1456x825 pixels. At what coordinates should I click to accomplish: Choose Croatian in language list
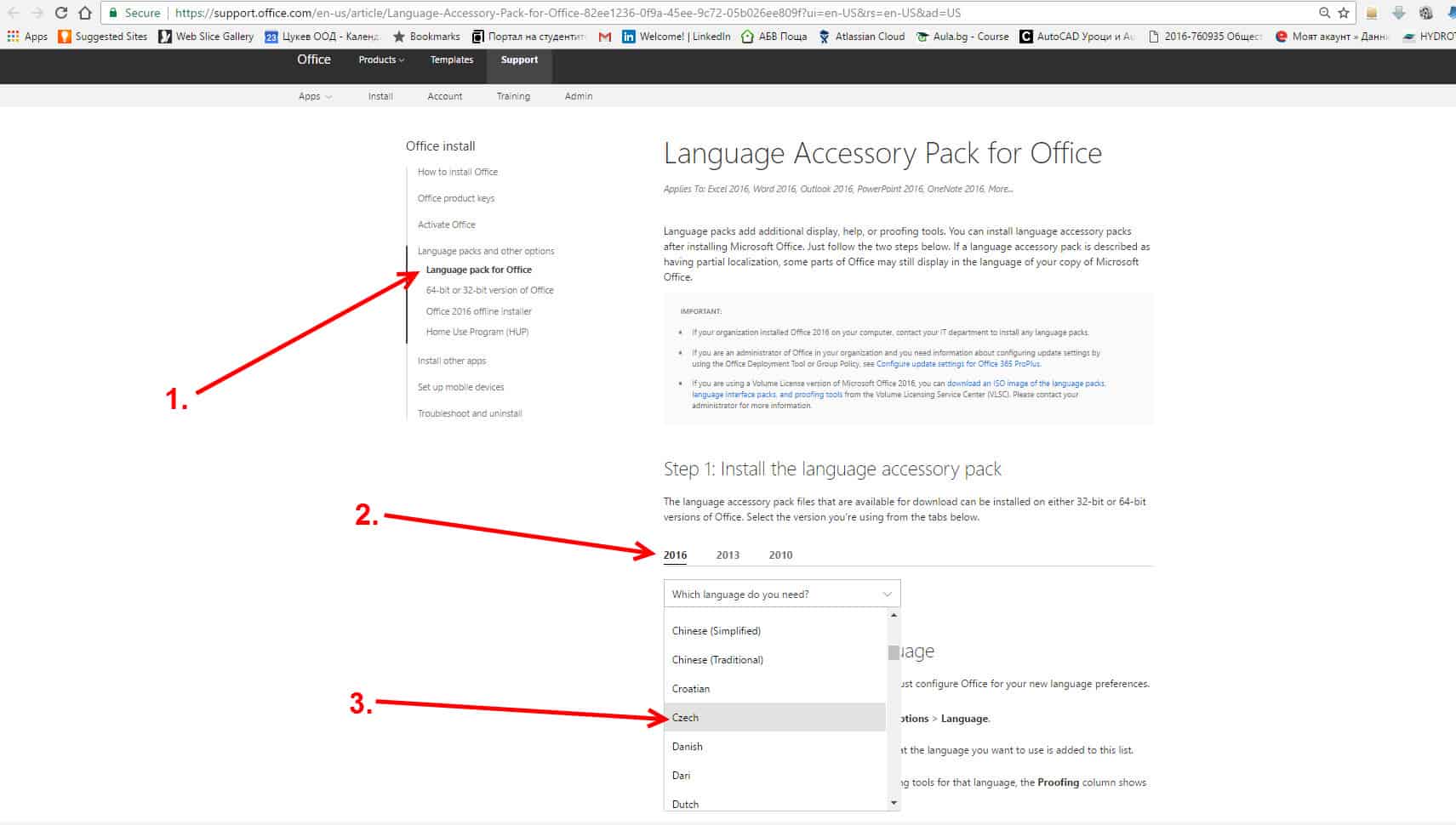click(774, 689)
